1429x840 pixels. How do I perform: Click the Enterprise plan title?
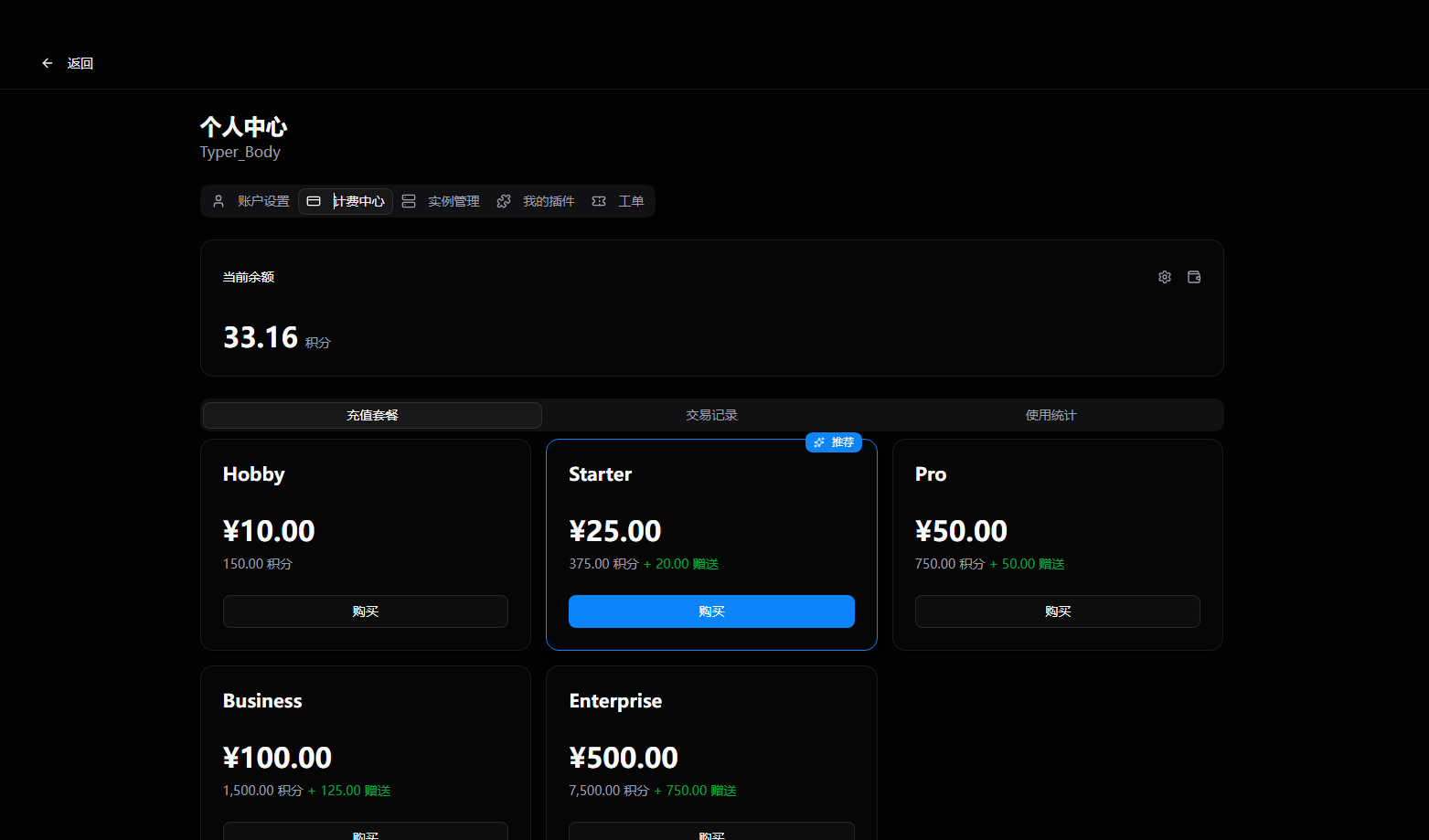click(615, 701)
